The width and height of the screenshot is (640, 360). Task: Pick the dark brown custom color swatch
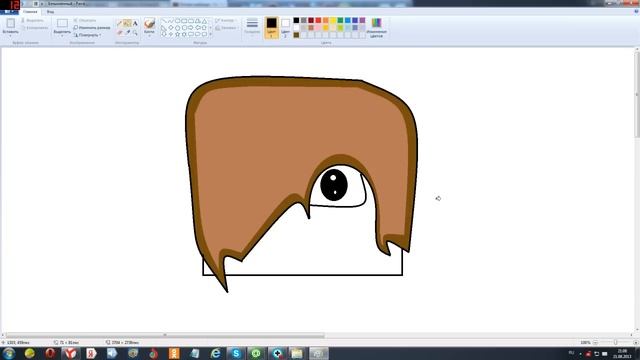tap(296, 35)
